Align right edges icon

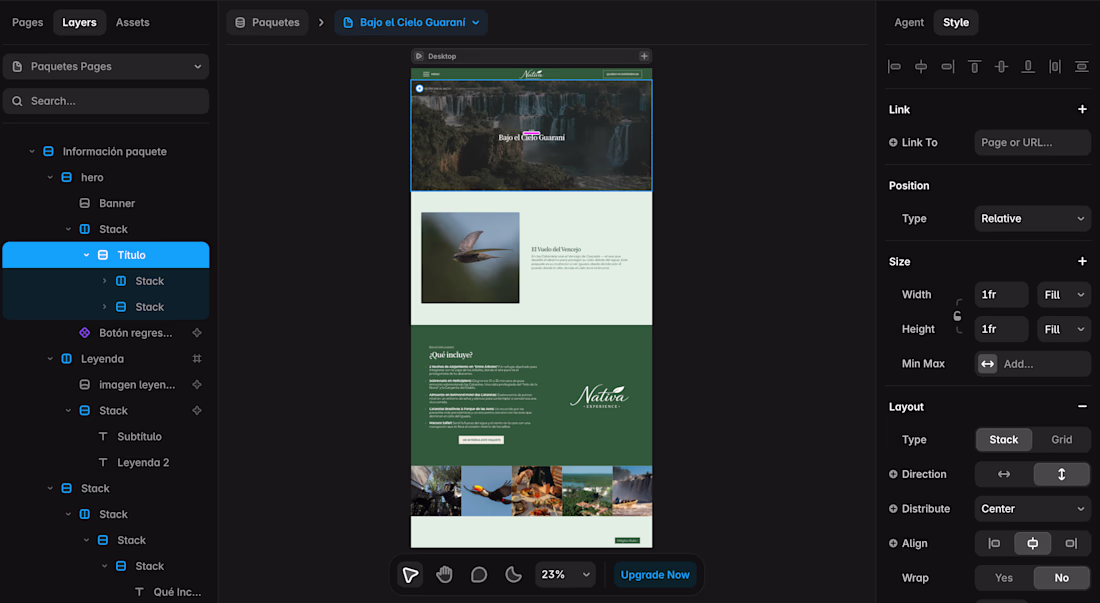[948, 67]
